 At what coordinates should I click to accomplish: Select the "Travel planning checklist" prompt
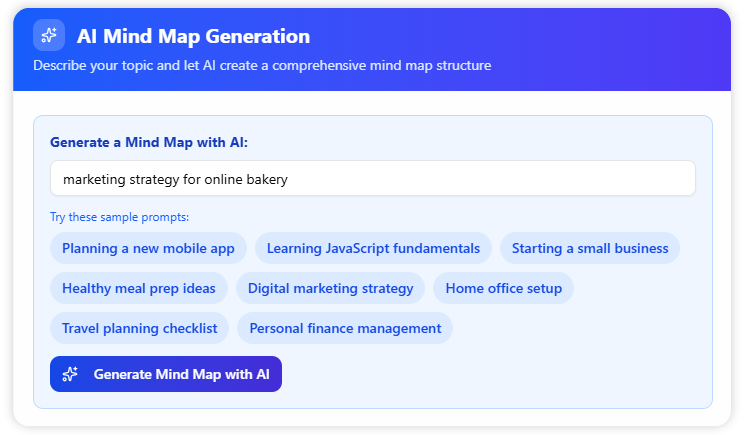(140, 328)
